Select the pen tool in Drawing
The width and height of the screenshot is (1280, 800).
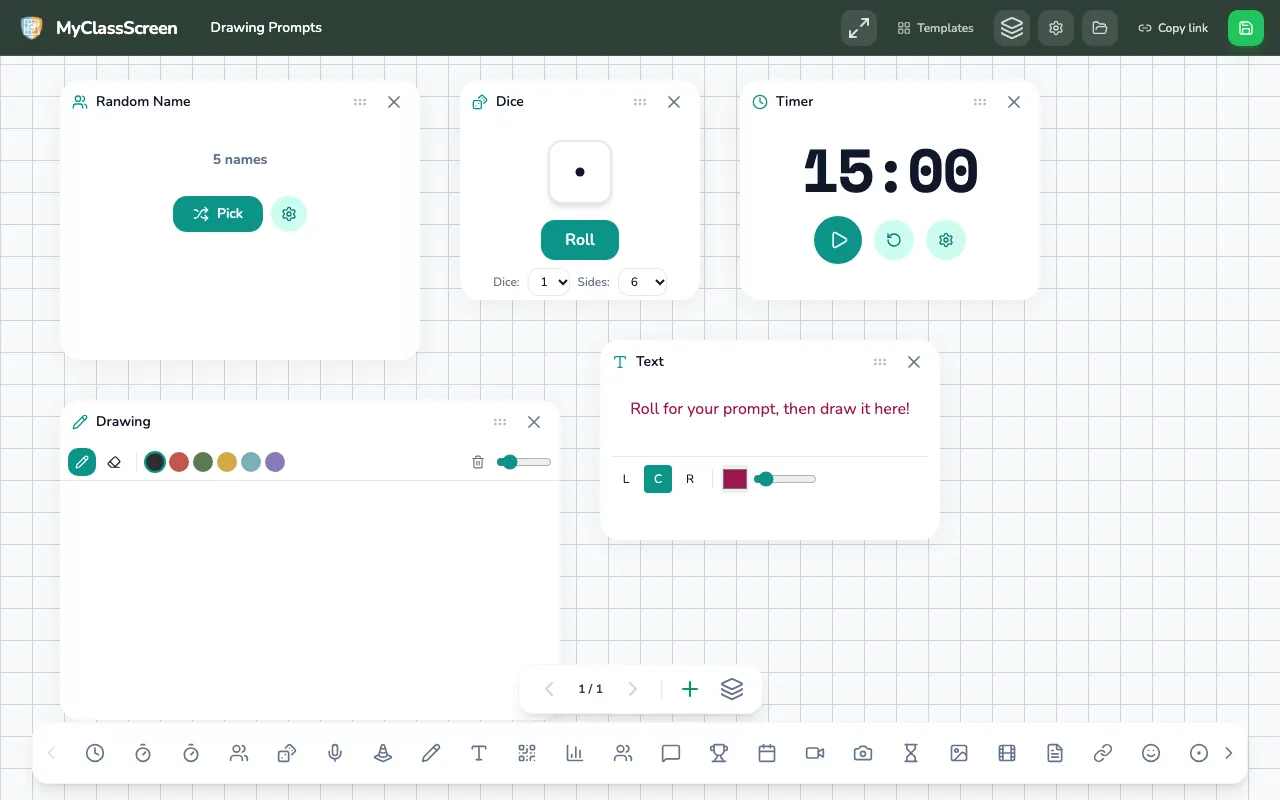pyautogui.click(x=82, y=462)
